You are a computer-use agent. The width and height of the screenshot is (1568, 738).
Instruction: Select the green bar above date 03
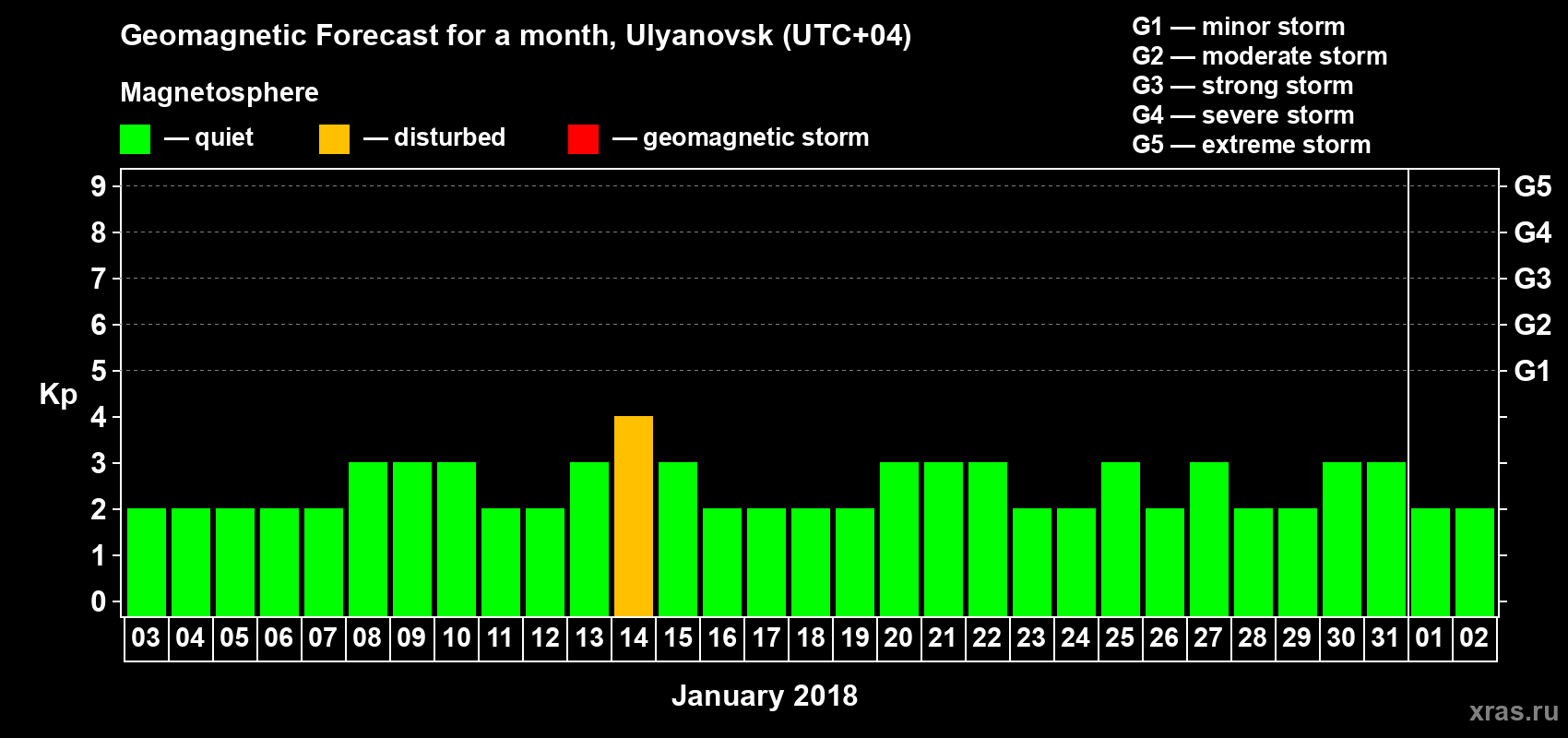click(147, 562)
